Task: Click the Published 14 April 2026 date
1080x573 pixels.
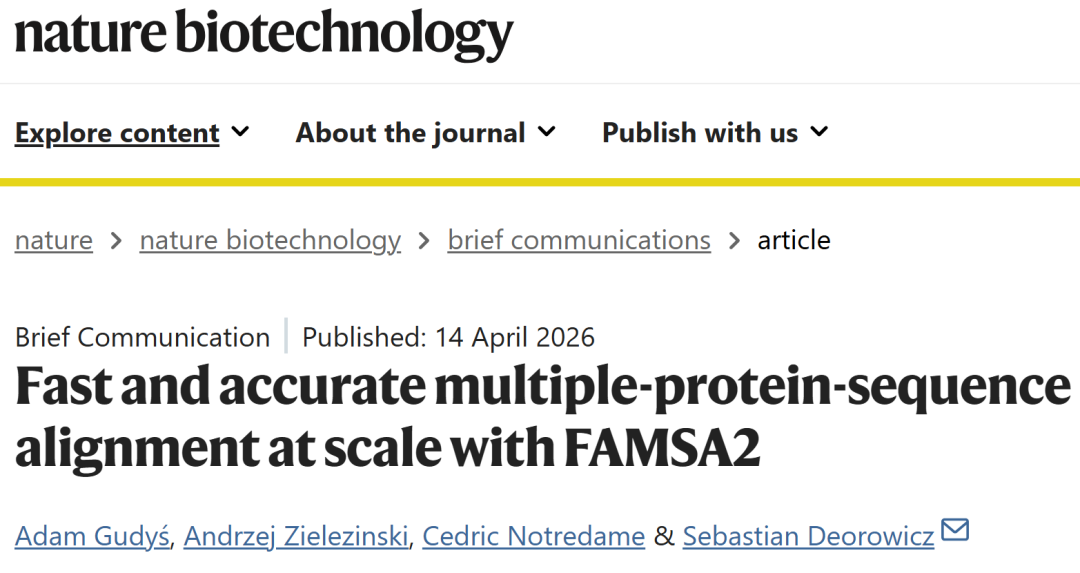Action: (x=449, y=337)
